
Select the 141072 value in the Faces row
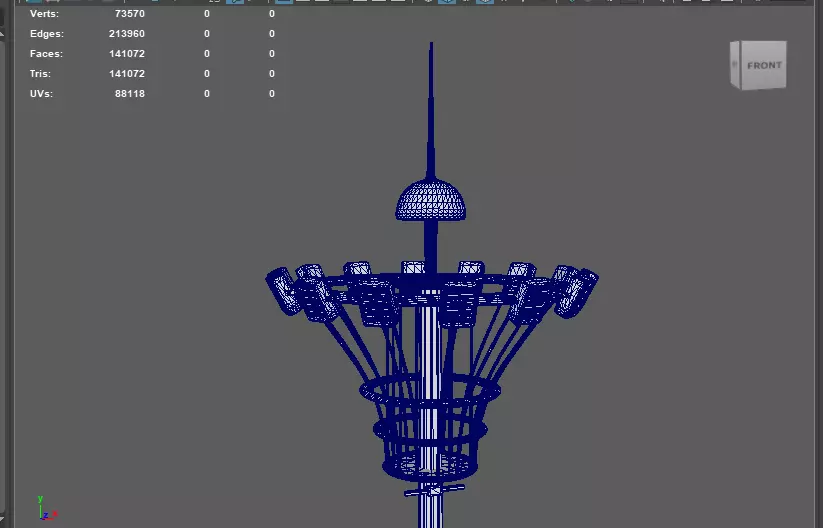pos(126,54)
